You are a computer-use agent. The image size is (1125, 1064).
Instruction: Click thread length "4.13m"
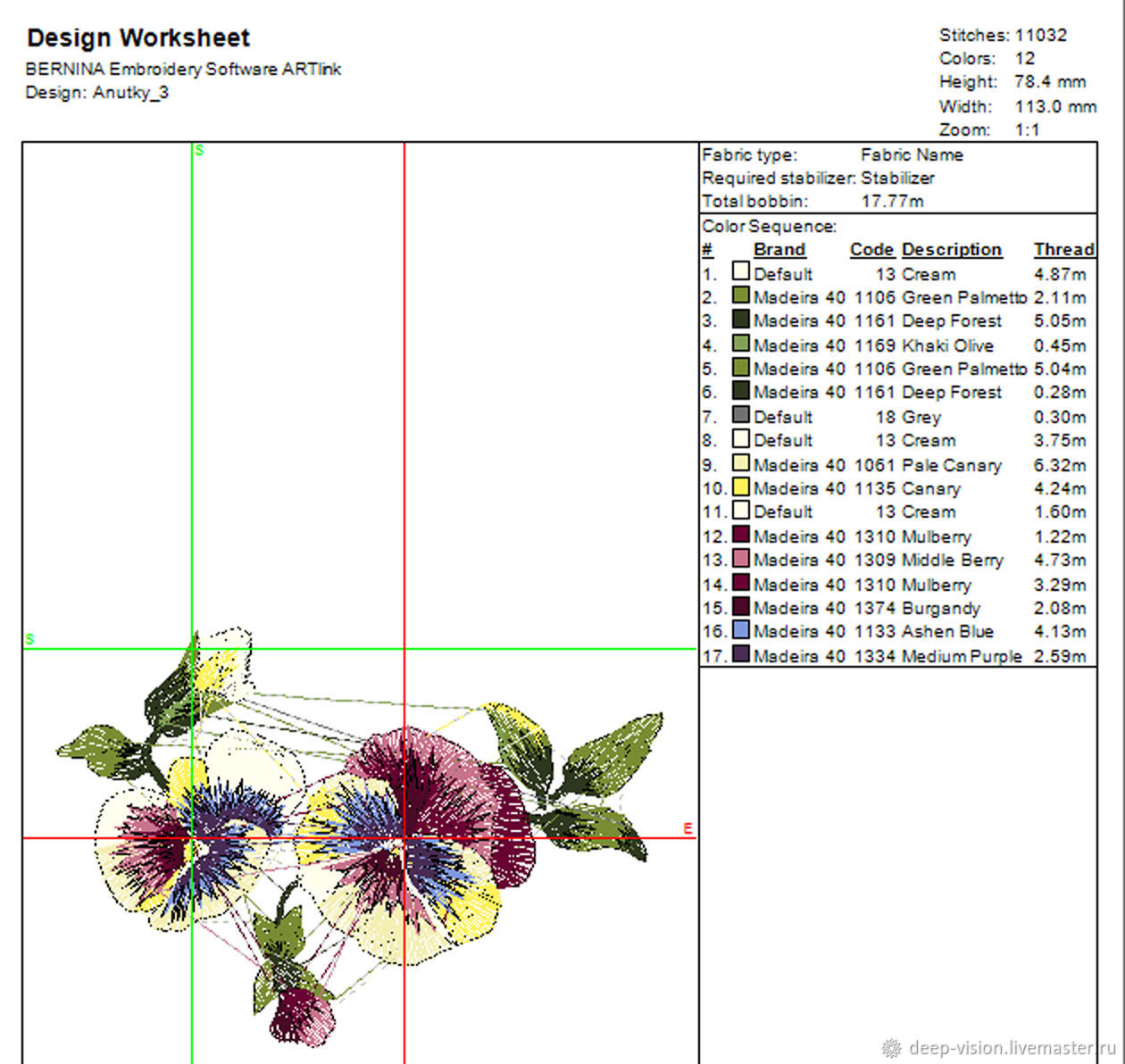pos(1060,632)
